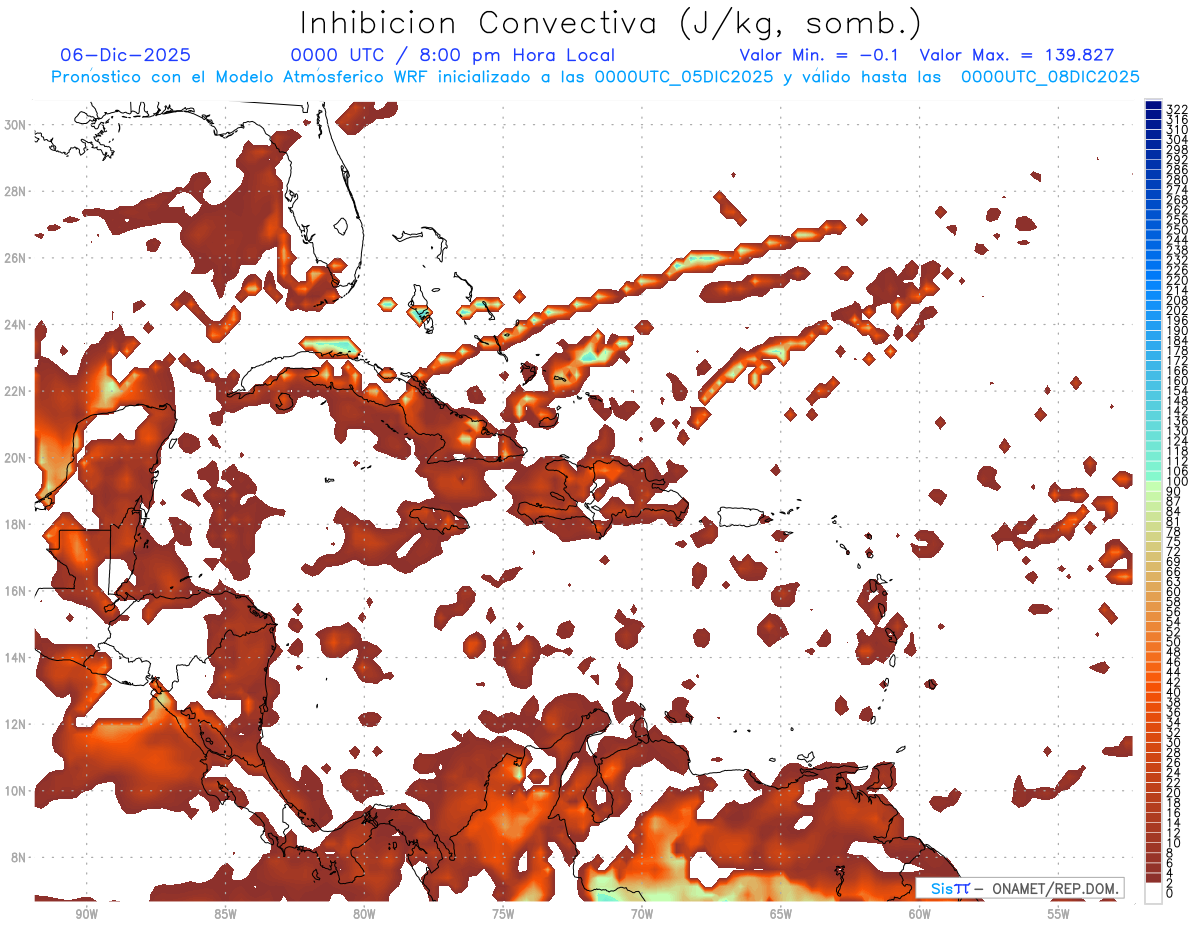This screenshot has height=927, width=1200.
Task: Click the darkest blue 322 colorbar swatch
Action: pyautogui.click(x=1153, y=105)
